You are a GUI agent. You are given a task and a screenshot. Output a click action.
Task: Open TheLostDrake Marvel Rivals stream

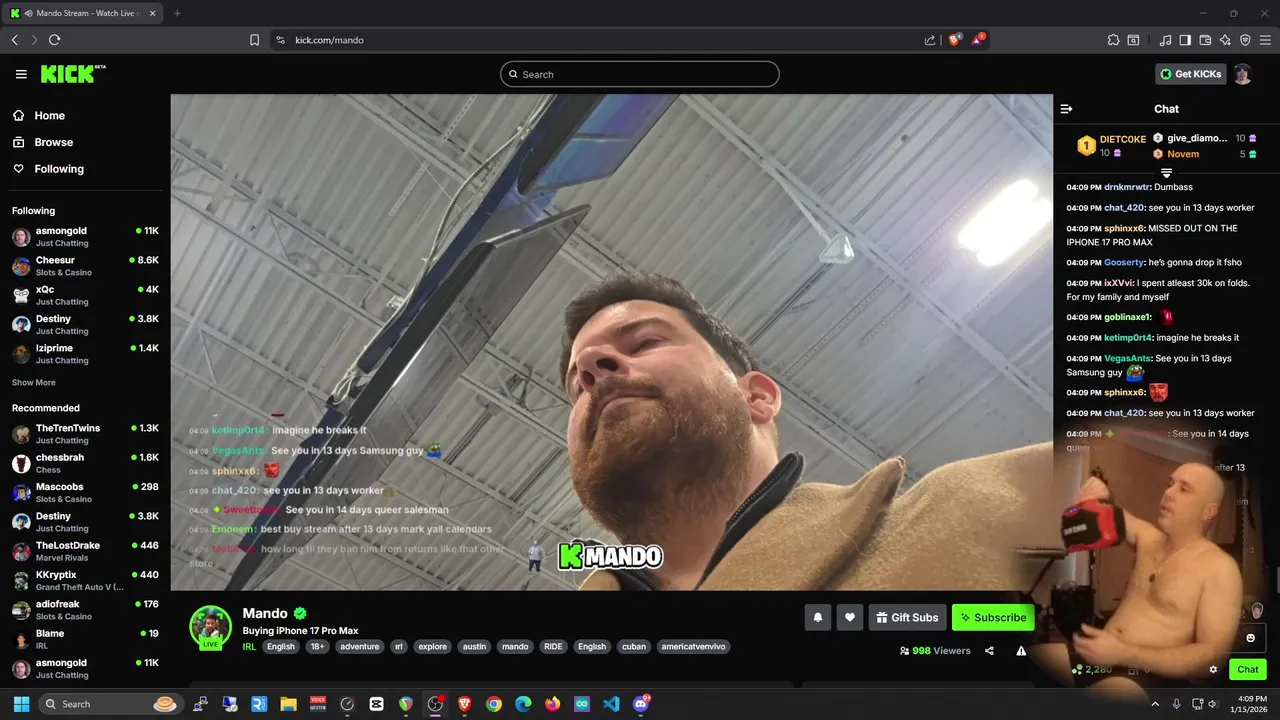point(85,551)
